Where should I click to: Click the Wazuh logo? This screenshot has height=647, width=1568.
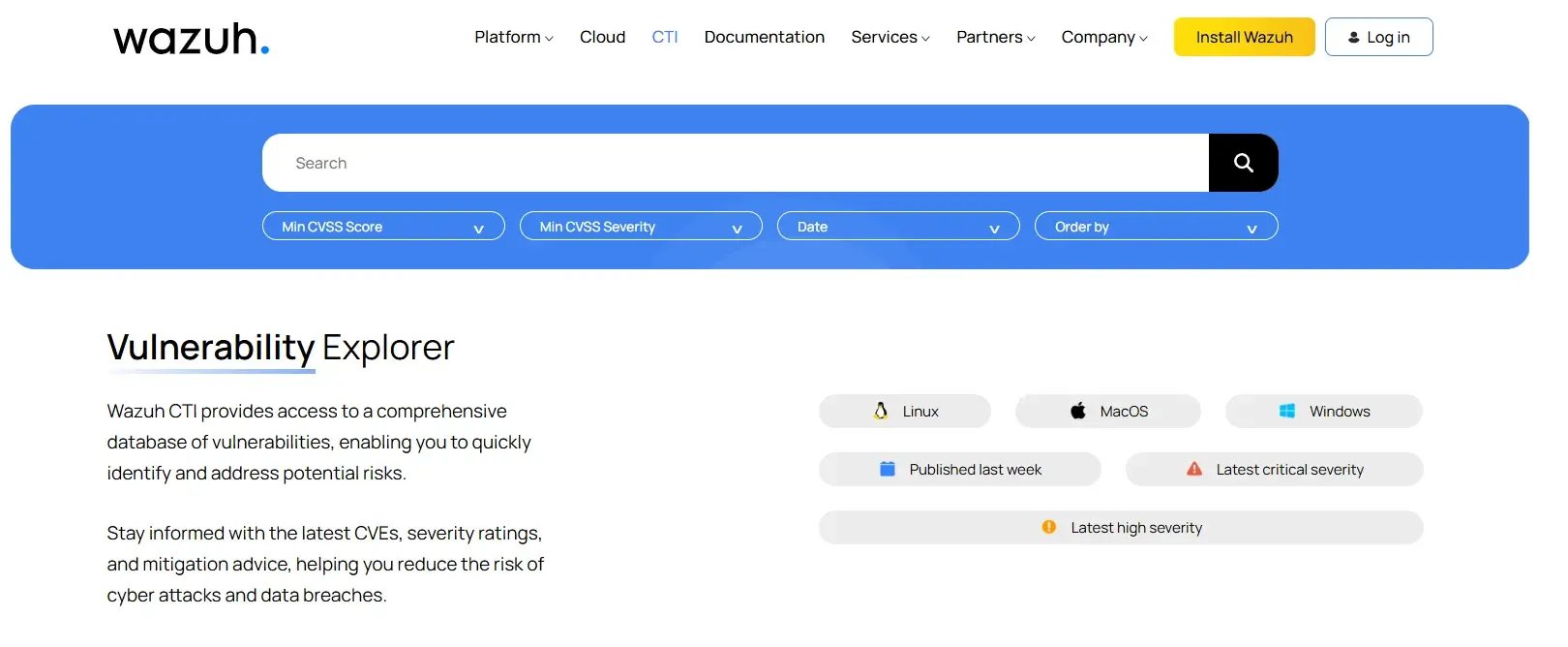point(192,39)
